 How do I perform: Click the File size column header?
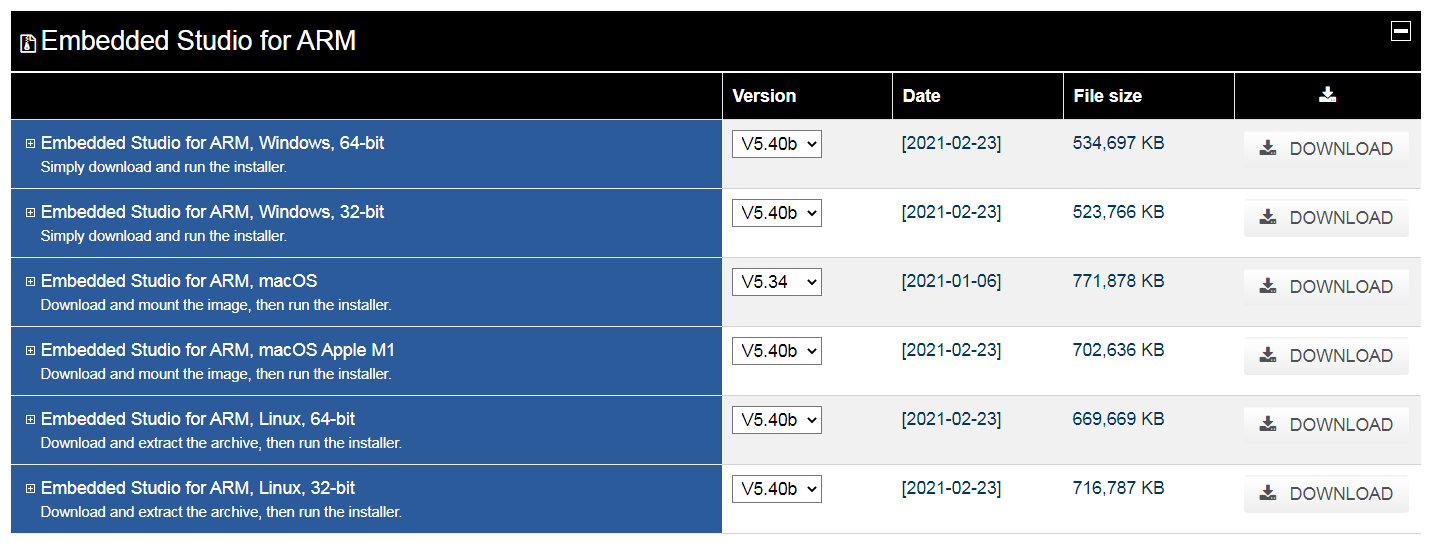click(x=1107, y=96)
